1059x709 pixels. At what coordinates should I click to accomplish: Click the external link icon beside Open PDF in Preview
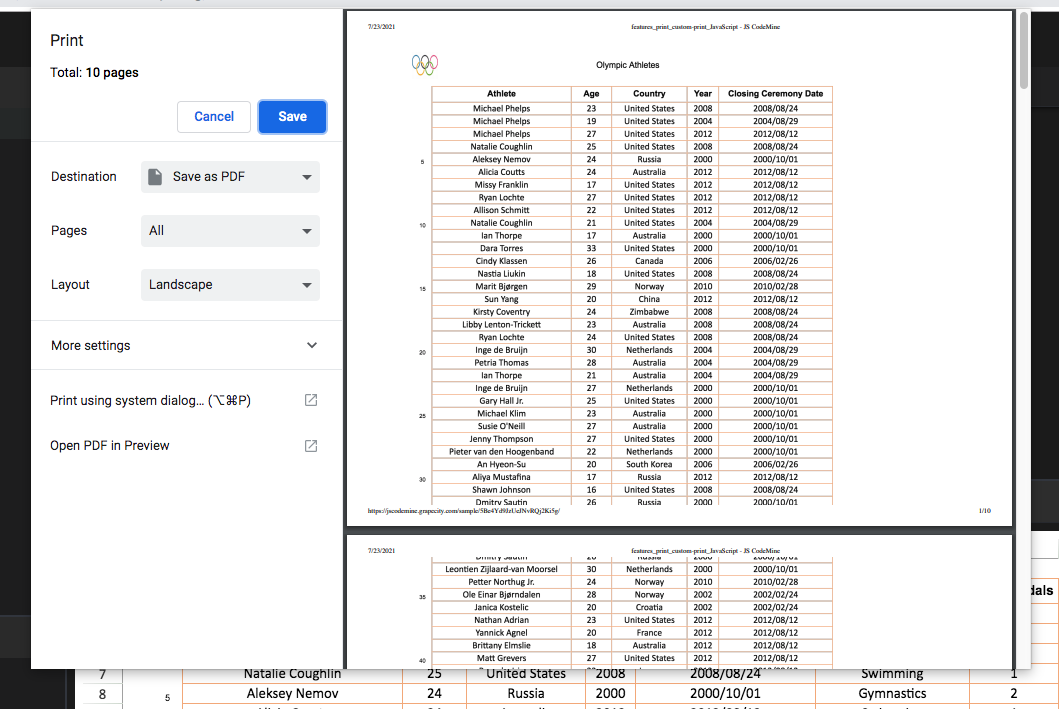pyautogui.click(x=311, y=445)
